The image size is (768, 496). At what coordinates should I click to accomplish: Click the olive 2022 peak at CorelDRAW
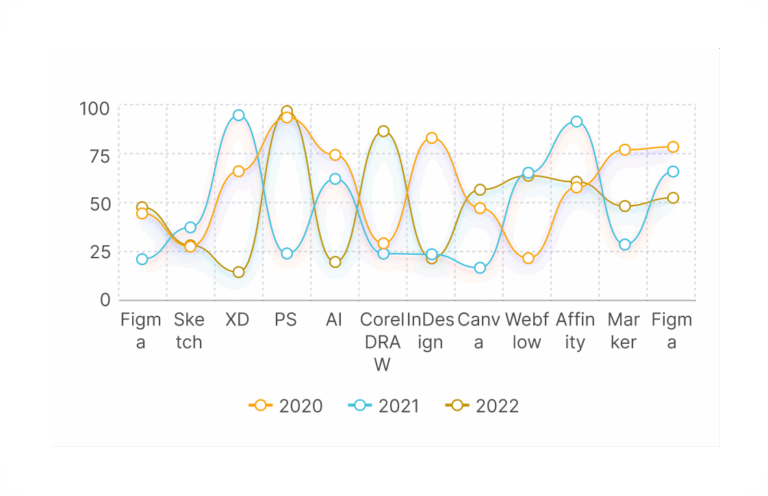pyautogui.click(x=383, y=132)
